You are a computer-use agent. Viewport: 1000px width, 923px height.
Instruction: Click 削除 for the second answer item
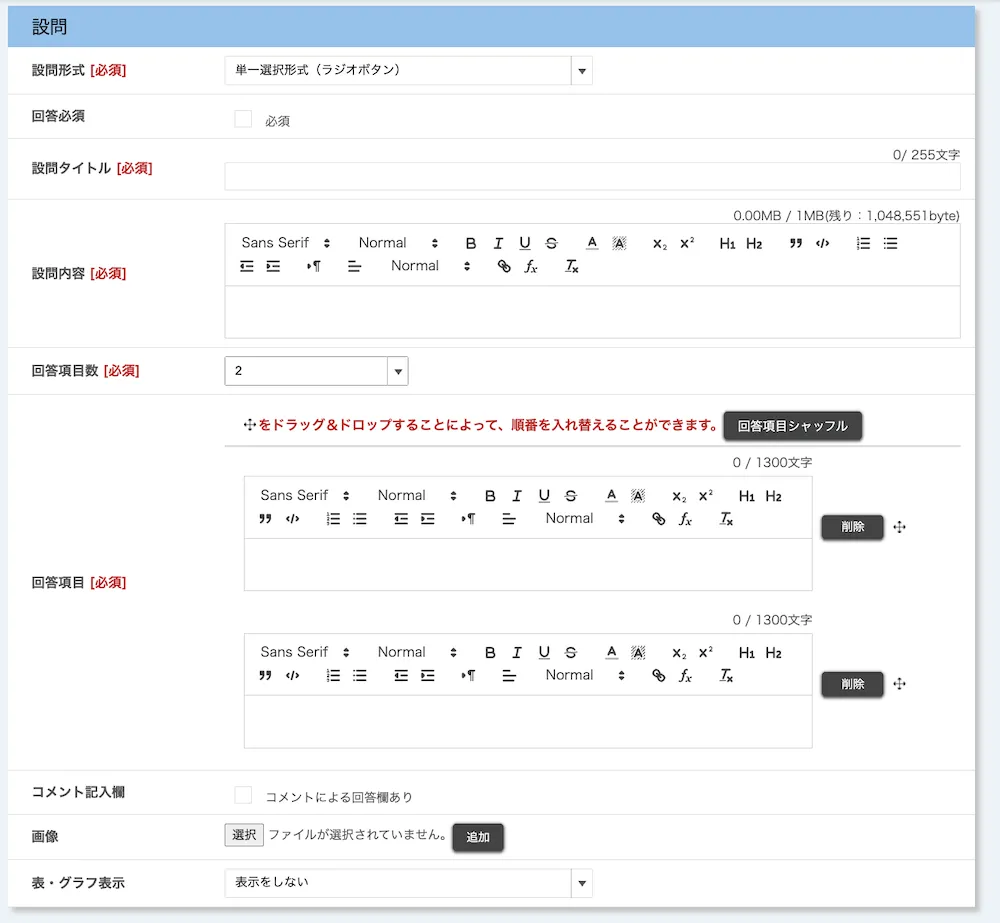[x=852, y=684]
